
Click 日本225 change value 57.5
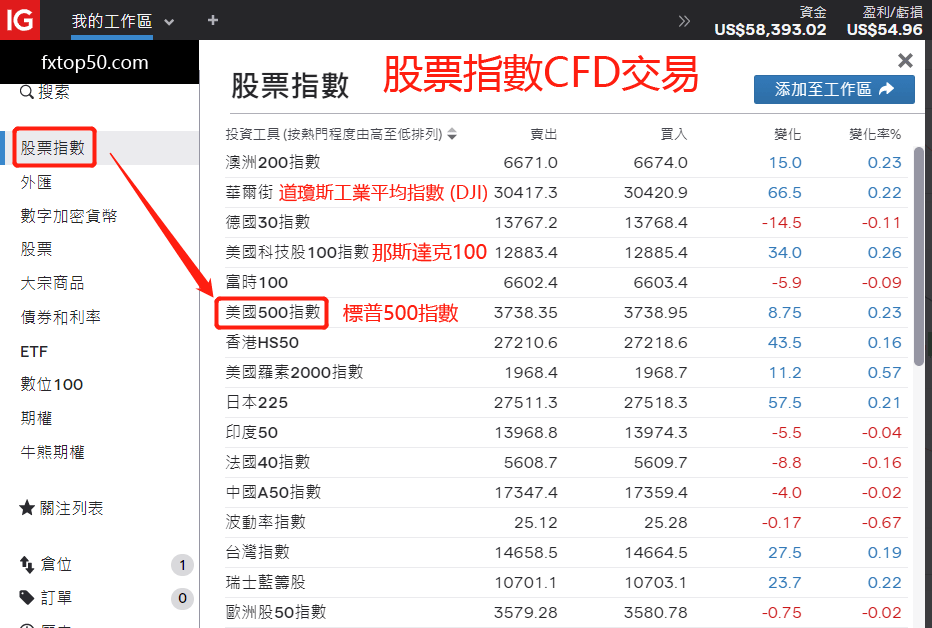pyautogui.click(x=785, y=402)
